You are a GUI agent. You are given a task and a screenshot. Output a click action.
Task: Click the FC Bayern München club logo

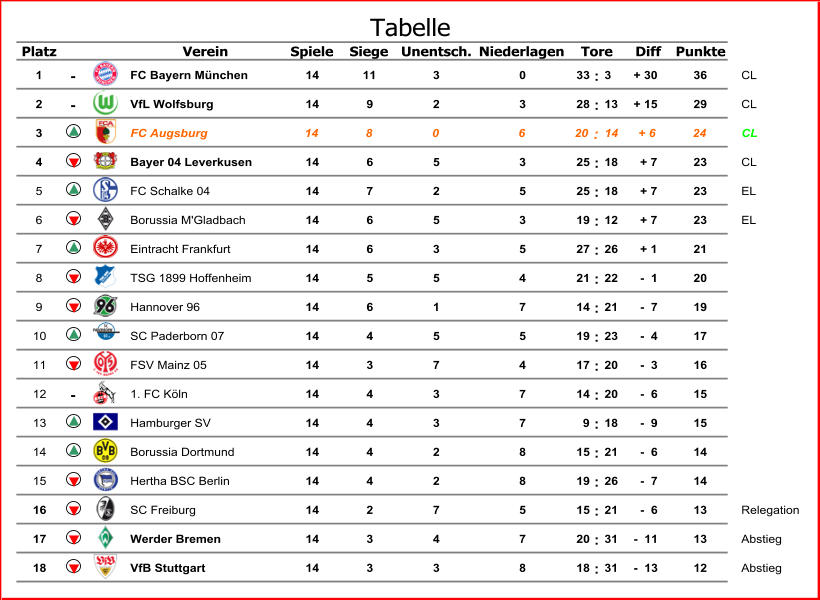coord(105,74)
